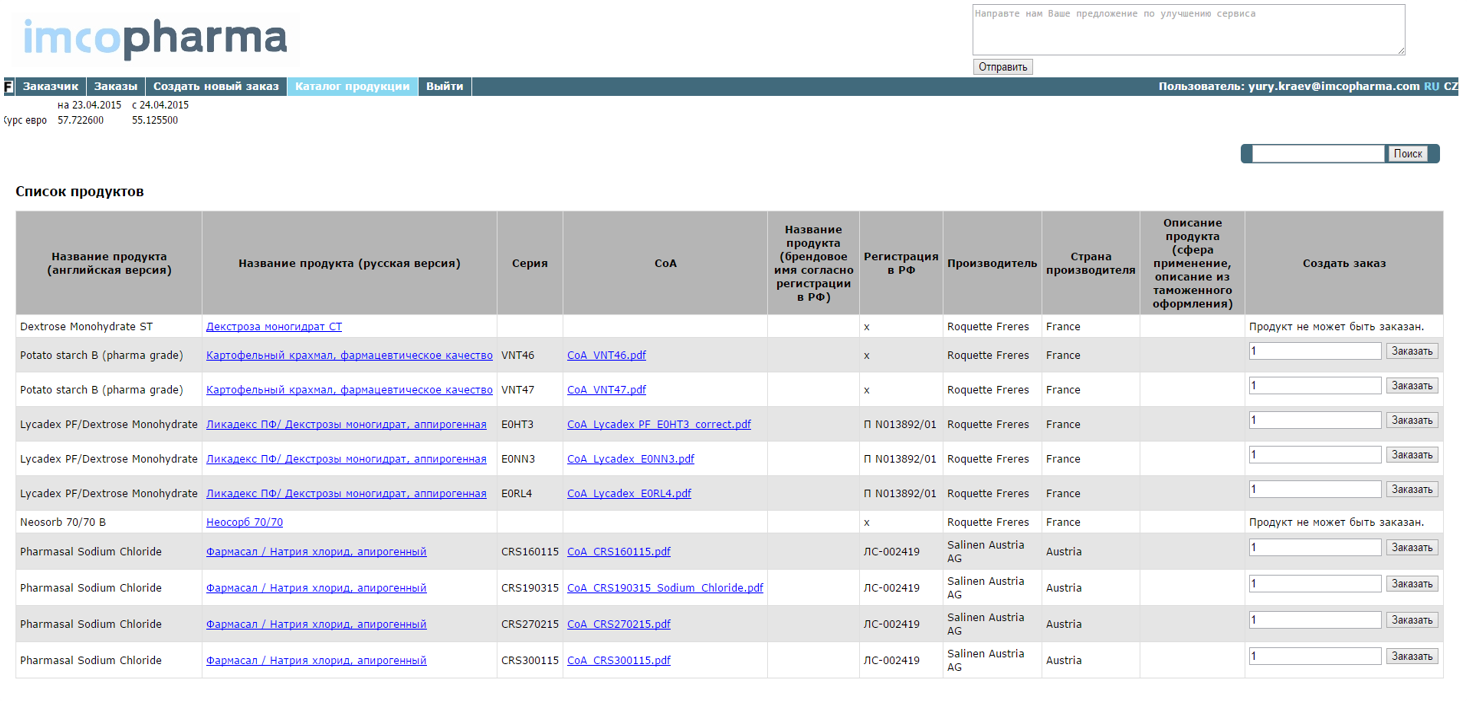Open the Заказчик menu item

pyautogui.click(x=50, y=87)
